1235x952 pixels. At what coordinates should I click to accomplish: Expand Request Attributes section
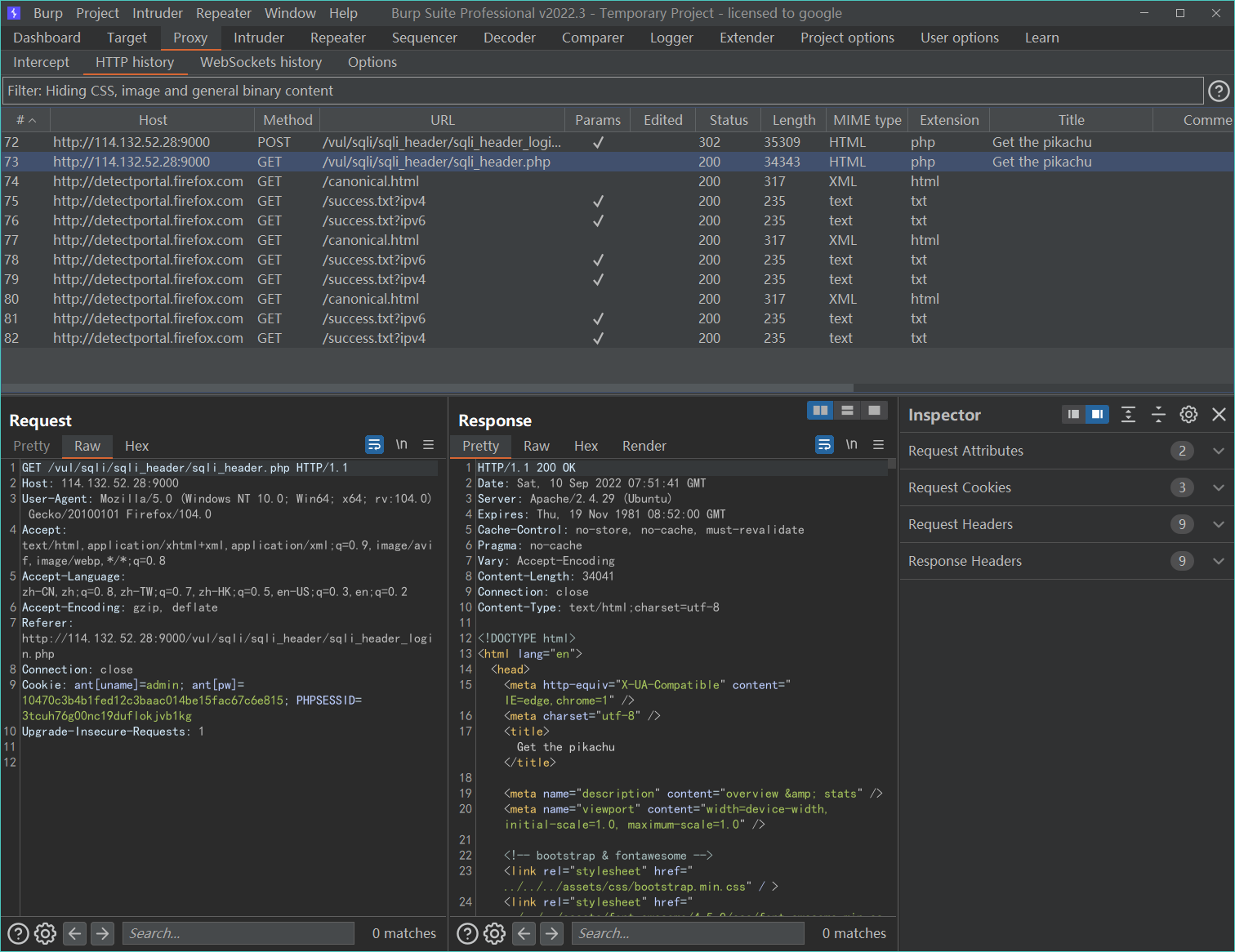click(x=1066, y=451)
